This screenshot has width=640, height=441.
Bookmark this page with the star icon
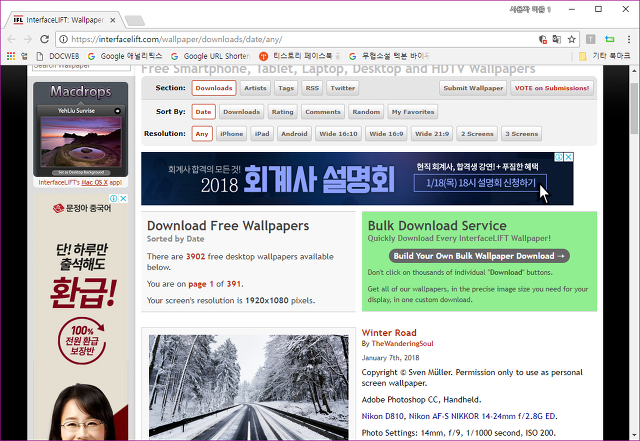point(571,39)
